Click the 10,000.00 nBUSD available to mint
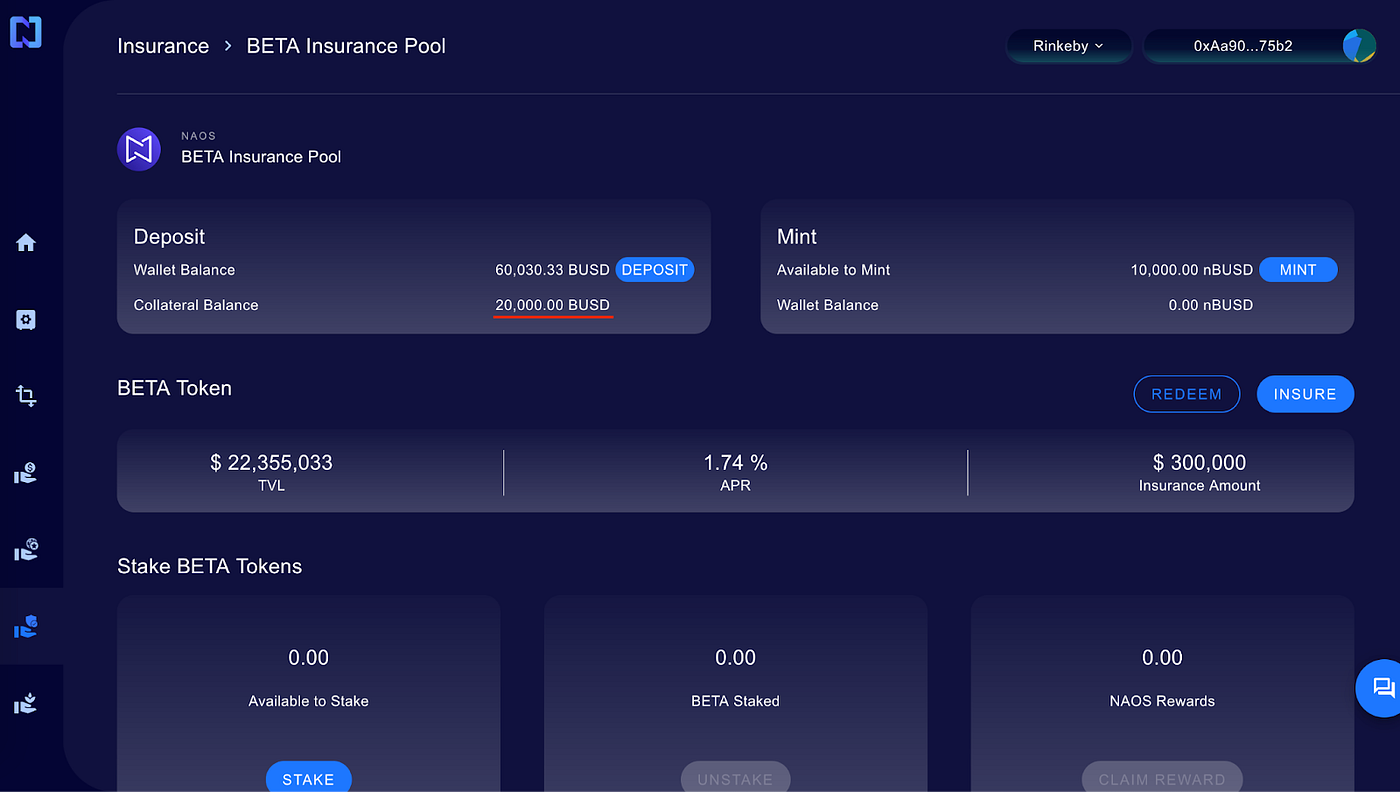Image resolution: width=1400 pixels, height=792 pixels. [1191, 270]
